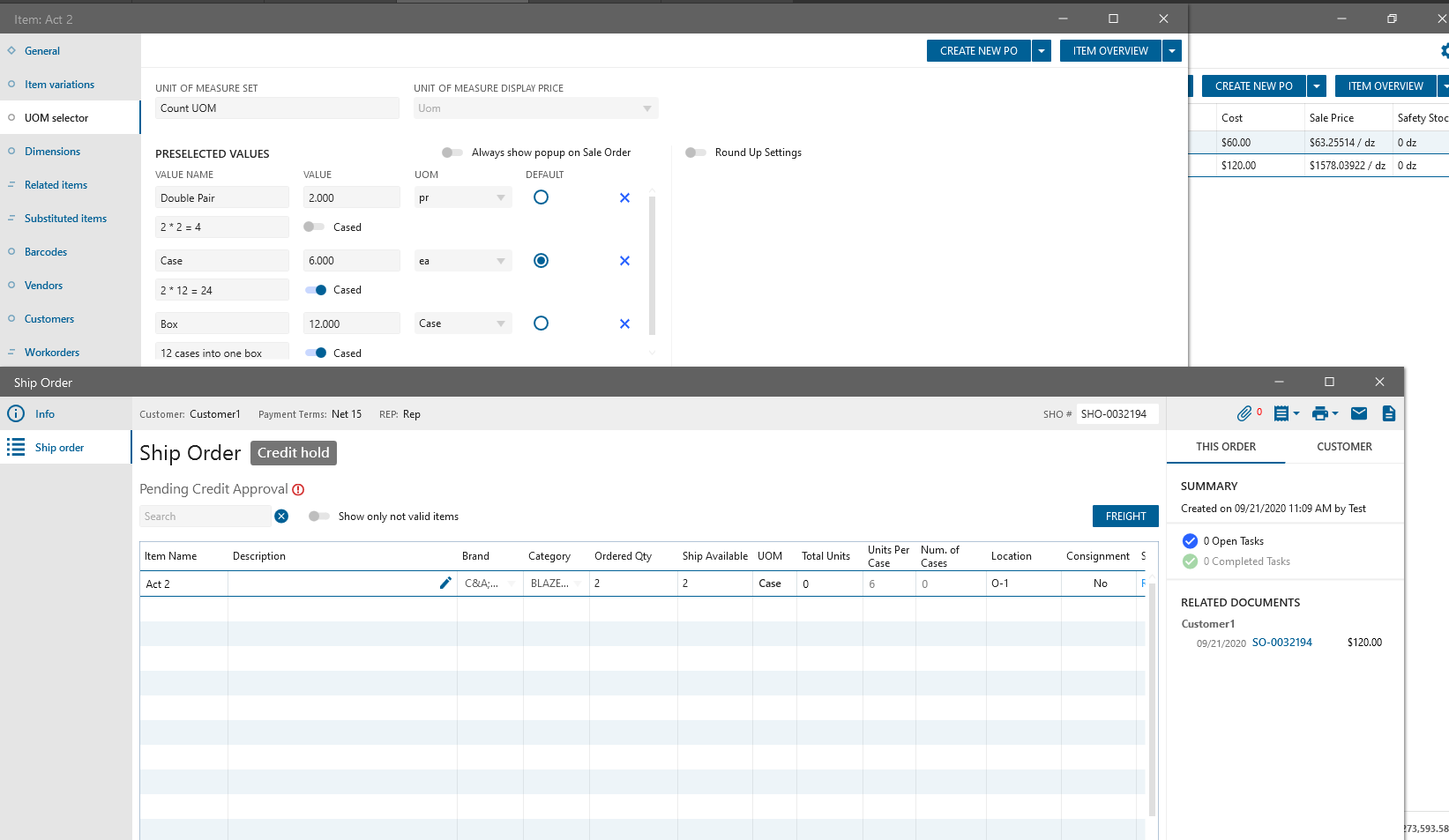Click the email envelope icon
Viewport: 1449px width, 840px height.
pyautogui.click(x=1359, y=413)
